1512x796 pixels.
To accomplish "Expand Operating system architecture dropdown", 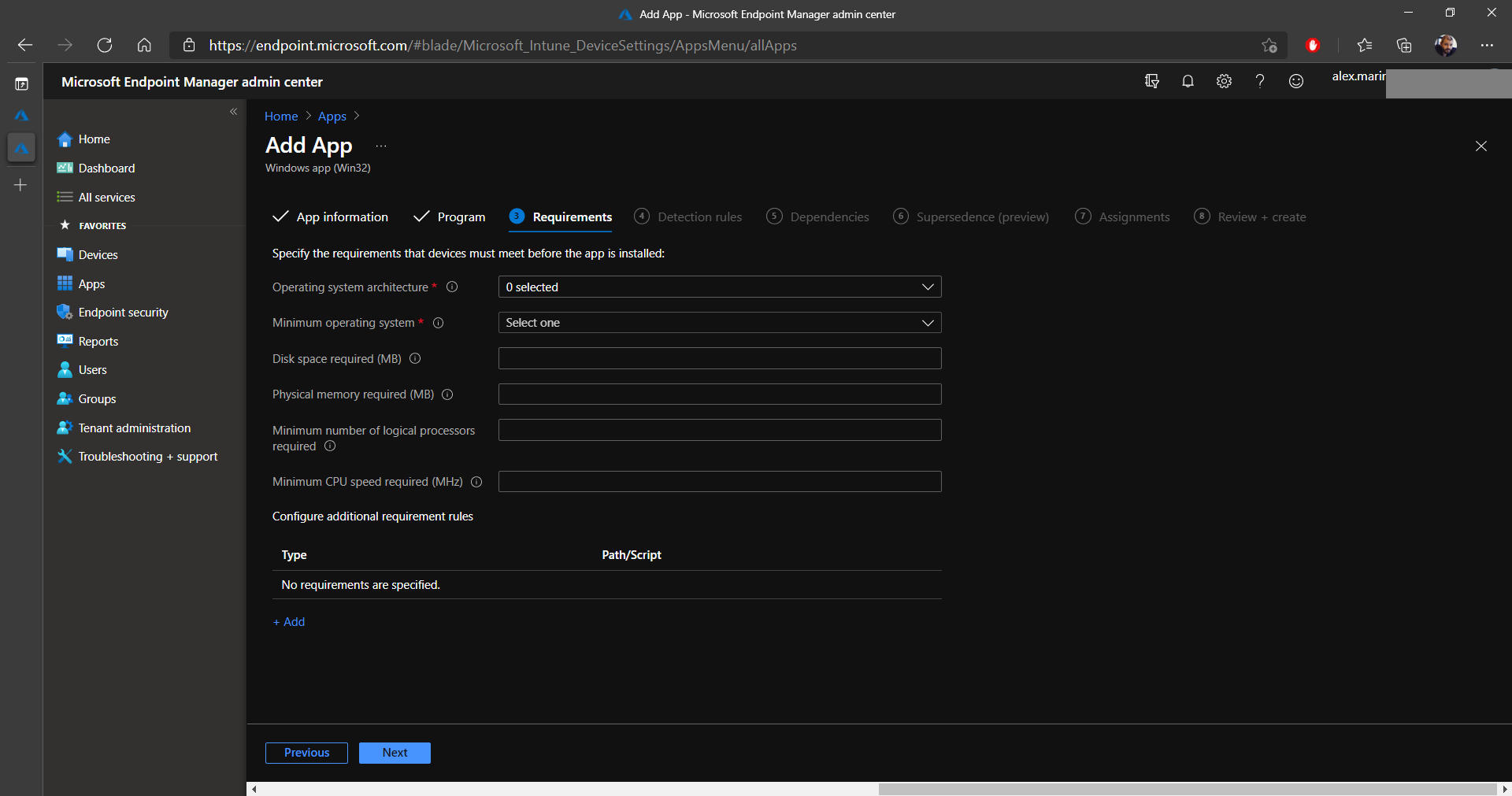I will (719, 287).
